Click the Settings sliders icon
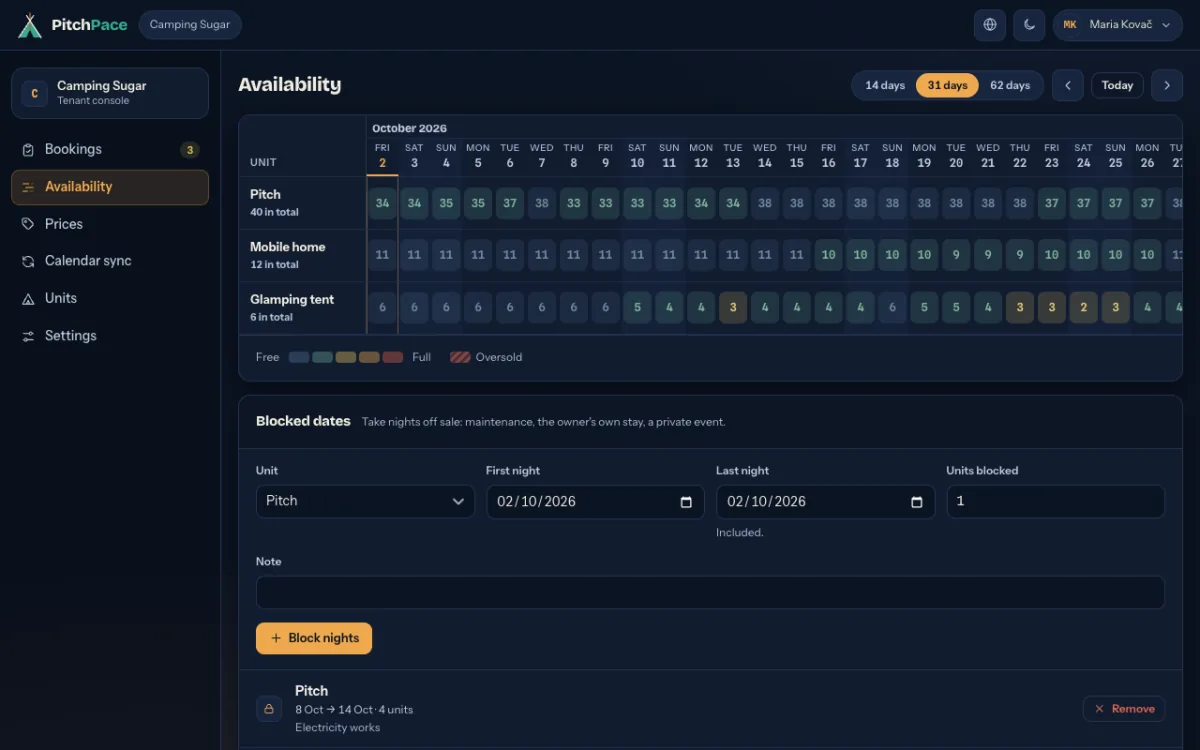Viewport: 1200px width, 750px height. tap(28, 336)
